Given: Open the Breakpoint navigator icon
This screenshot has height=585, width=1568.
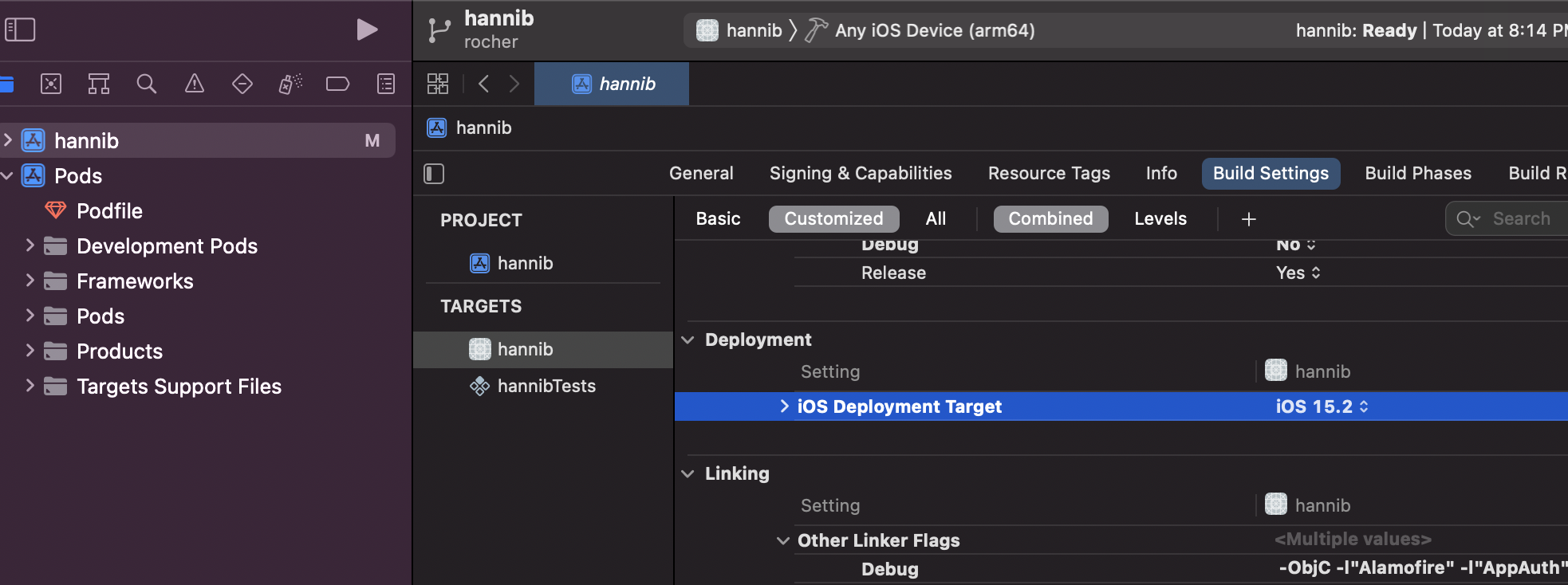Looking at the screenshot, I should [x=338, y=84].
